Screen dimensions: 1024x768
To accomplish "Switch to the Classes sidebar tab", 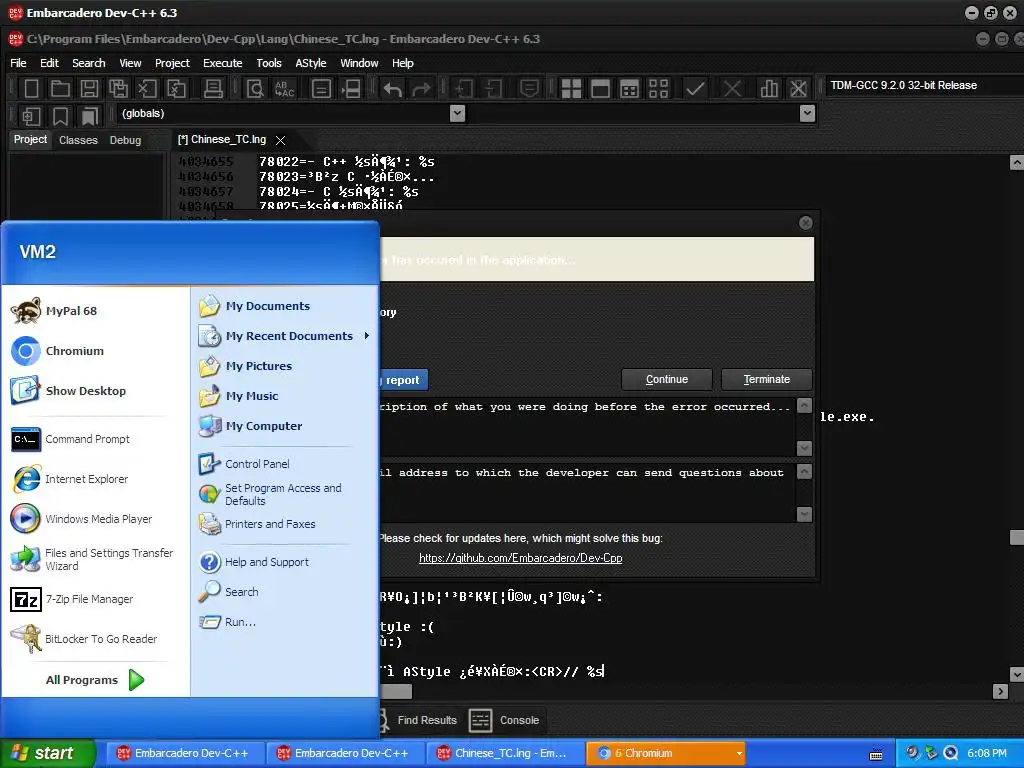I will coord(78,140).
